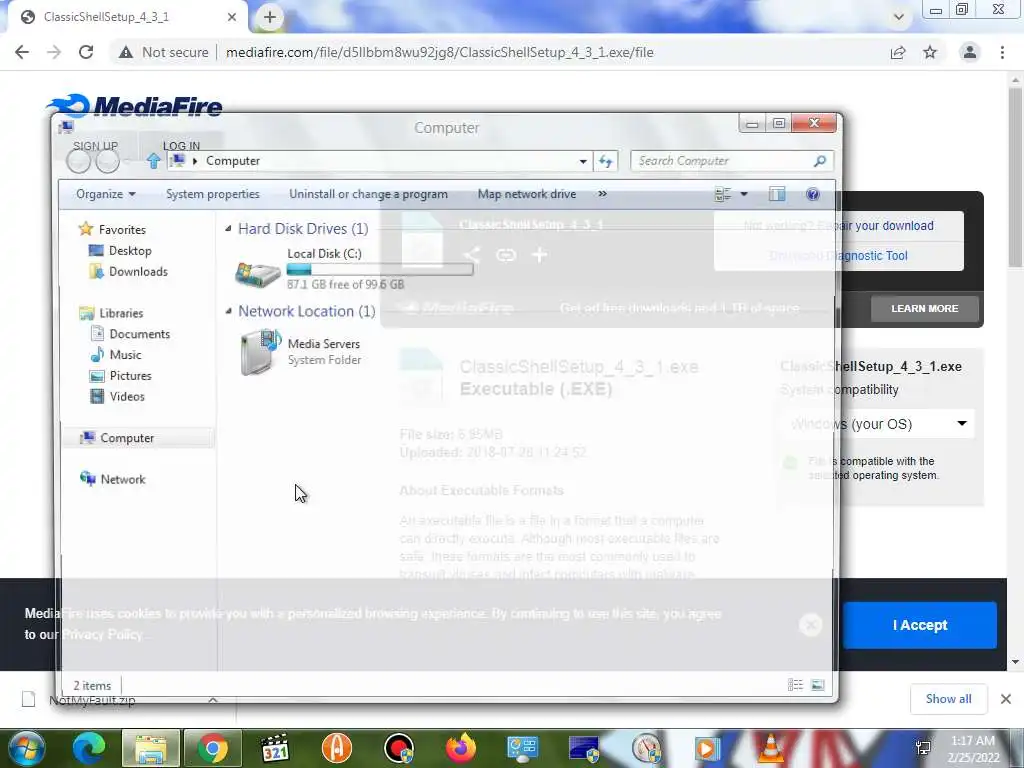This screenshot has height=768, width=1024.
Task: Click the Chrome share page icon
Action: point(898,52)
